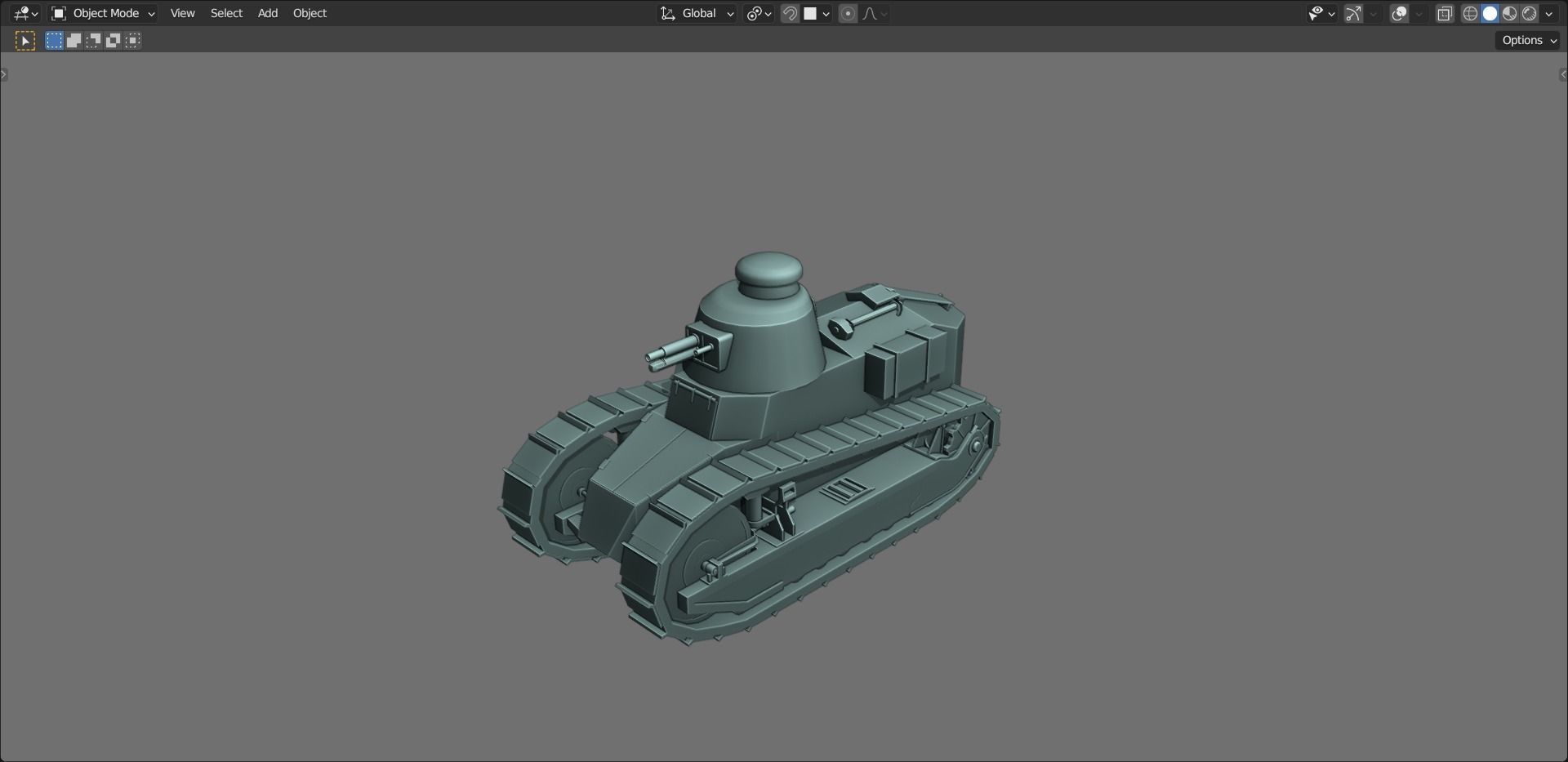Open the snapping options dropdown
The height and width of the screenshot is (762, 1568).
click(x=817, y=13)
